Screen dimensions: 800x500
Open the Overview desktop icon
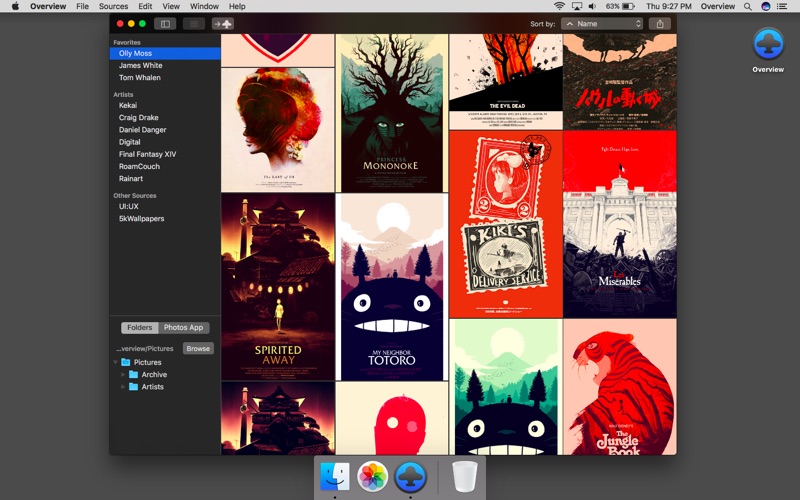[x=768, y=50]
